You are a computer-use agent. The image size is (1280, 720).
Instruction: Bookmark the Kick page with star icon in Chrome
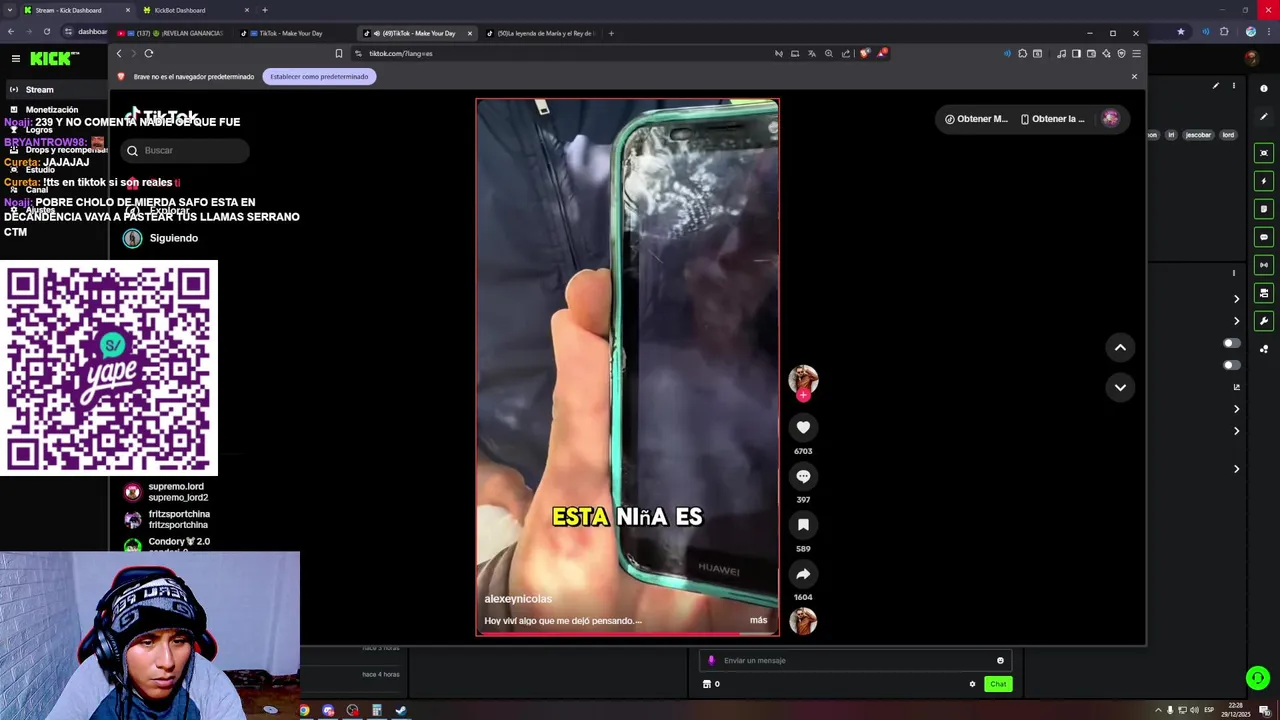[1181, 32]
